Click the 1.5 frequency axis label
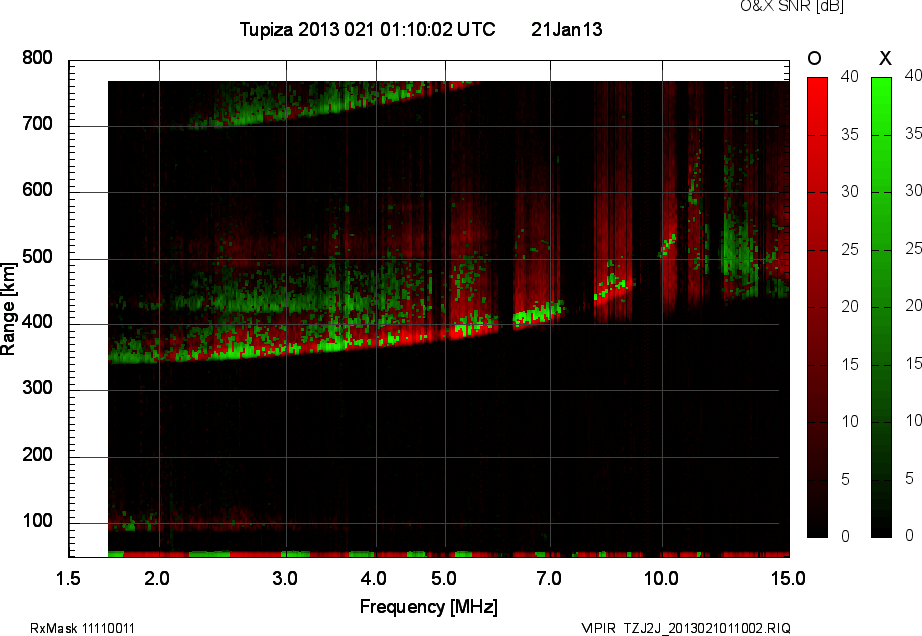Screen dimensions: 922x636 coord(68,578)
